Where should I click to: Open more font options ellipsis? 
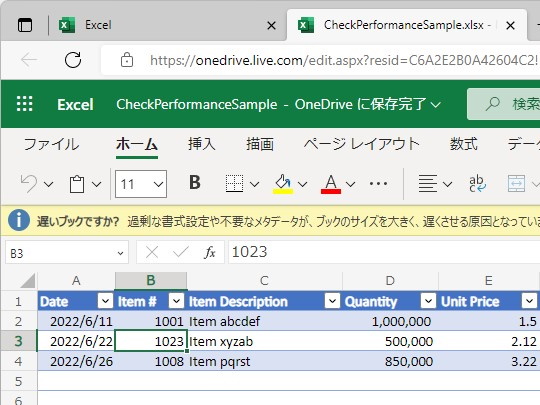[x=378, y=184]
